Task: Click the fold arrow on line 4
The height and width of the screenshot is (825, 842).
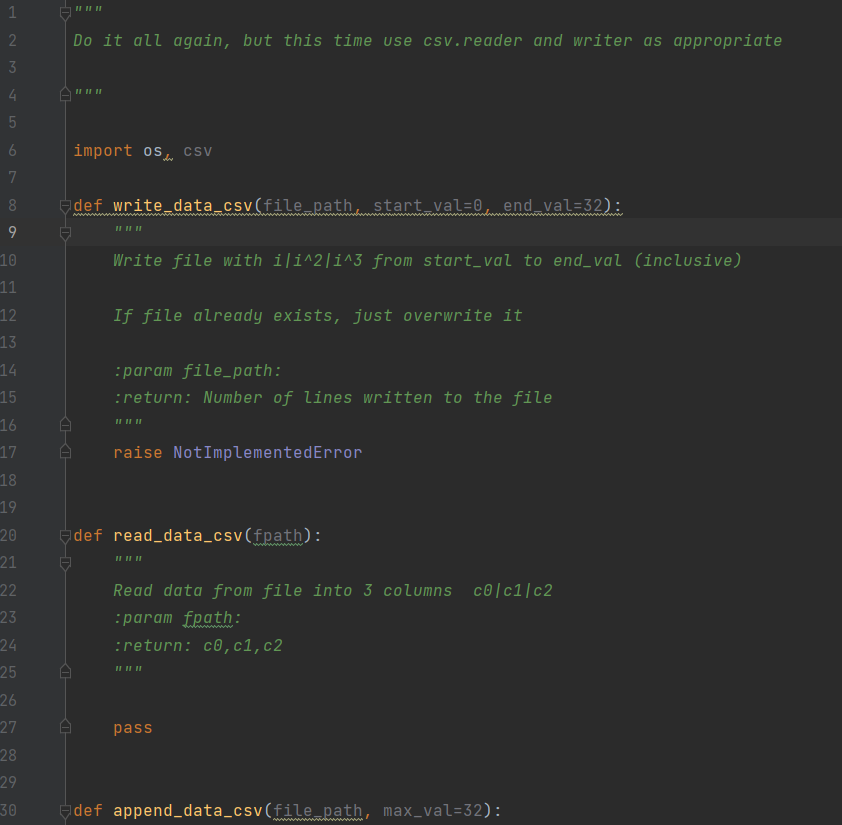Action: 65,93
